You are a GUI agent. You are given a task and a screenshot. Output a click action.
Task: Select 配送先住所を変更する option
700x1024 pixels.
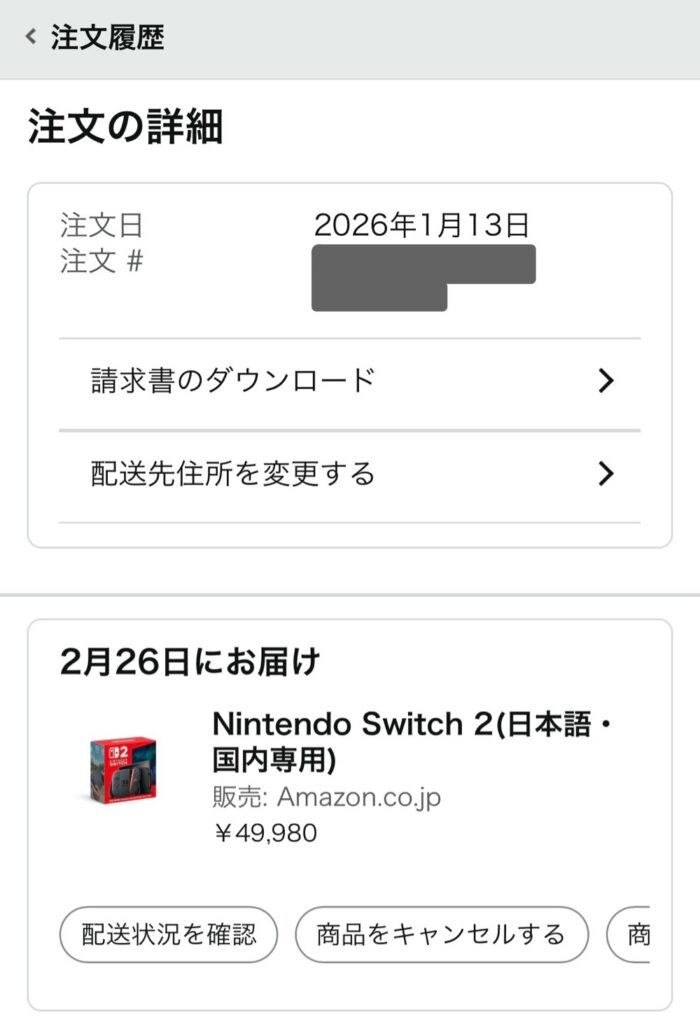pyautogui.click(x=233, y=473)
